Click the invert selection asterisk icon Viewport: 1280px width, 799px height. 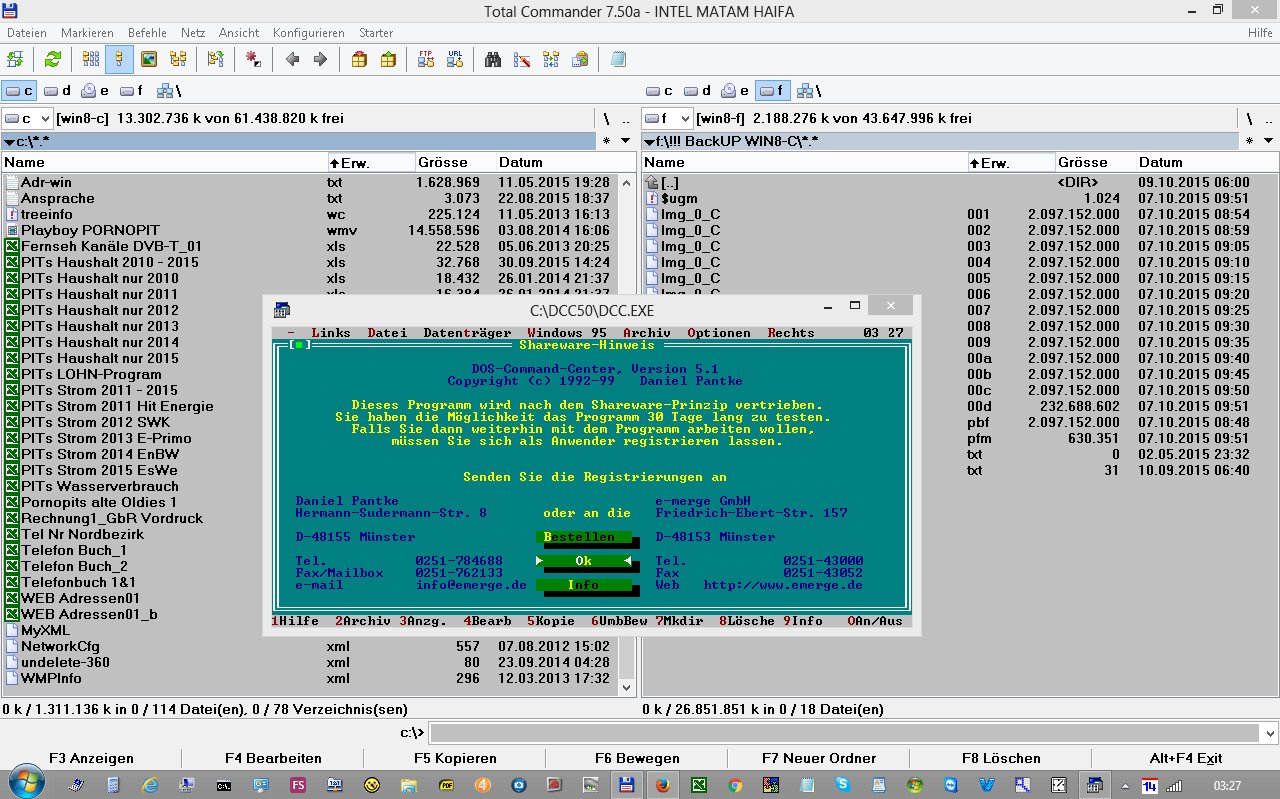coord(253,59)
